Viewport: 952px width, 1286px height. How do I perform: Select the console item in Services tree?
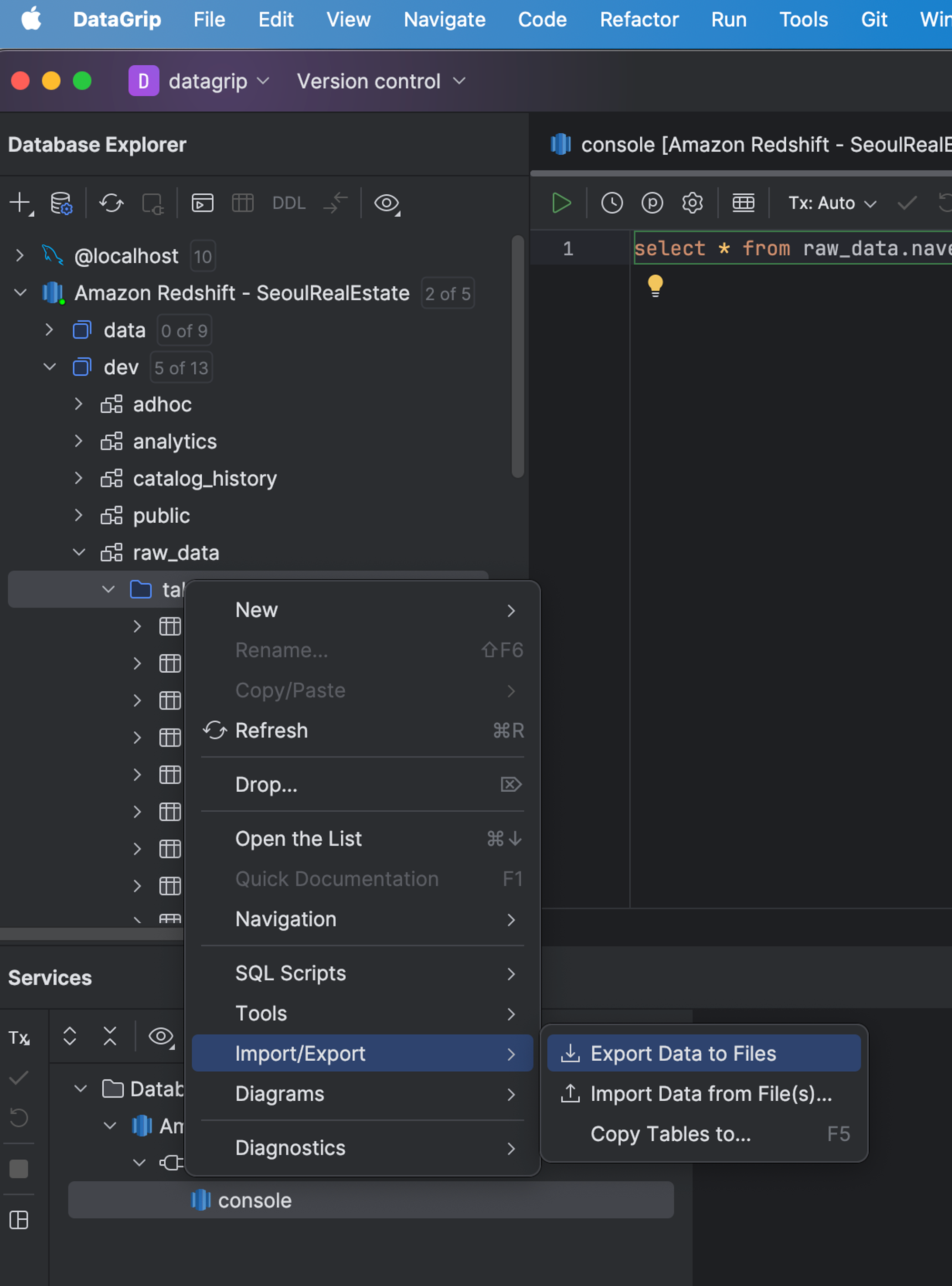click(254, 1200)
